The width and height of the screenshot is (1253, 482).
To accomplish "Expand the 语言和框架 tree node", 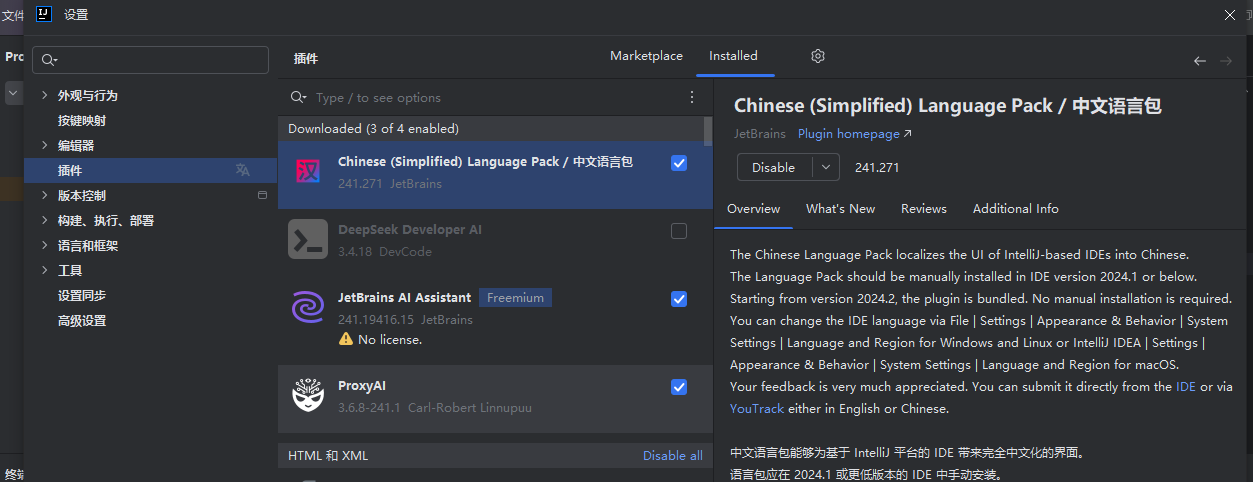I will tap(43, 245).
